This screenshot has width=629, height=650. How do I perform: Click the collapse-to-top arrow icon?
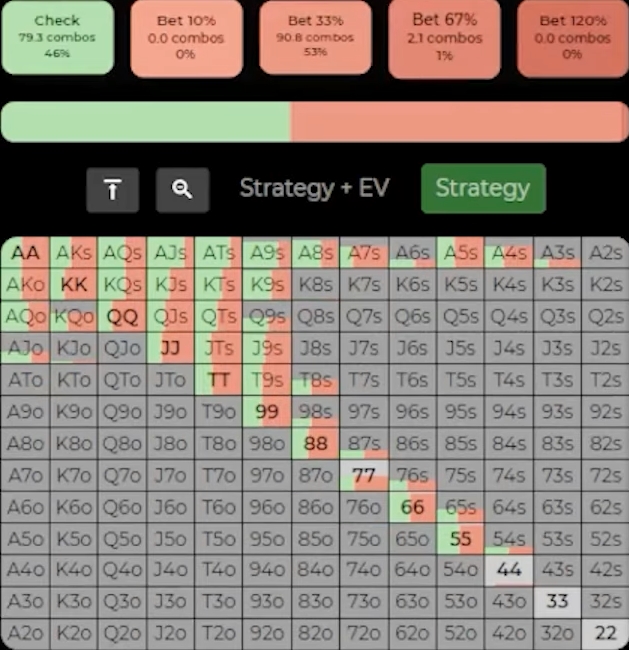[x=112, y=189]
